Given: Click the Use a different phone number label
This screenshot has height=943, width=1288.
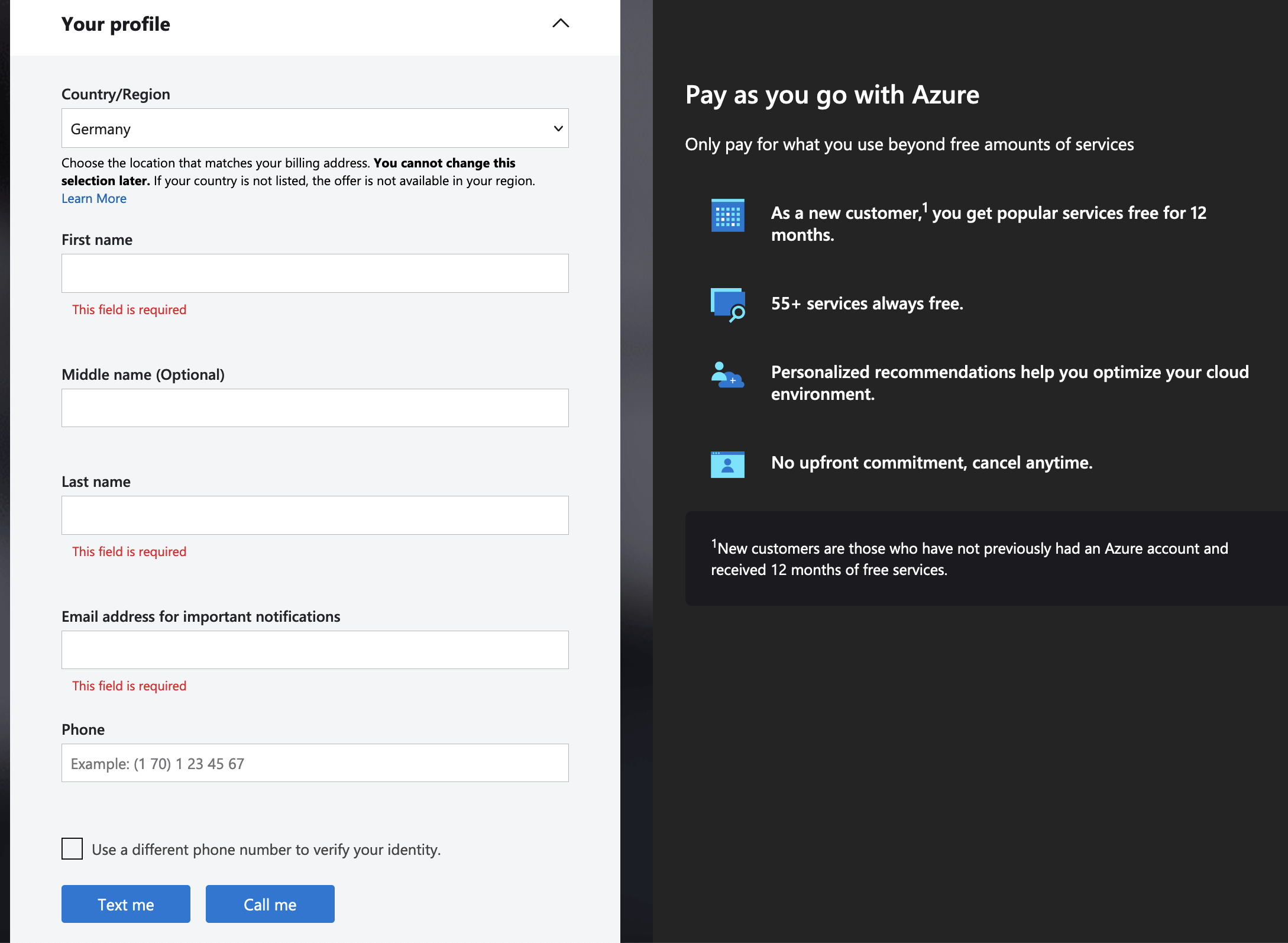Looking at the screenshot, I should [x=266, y=850].
